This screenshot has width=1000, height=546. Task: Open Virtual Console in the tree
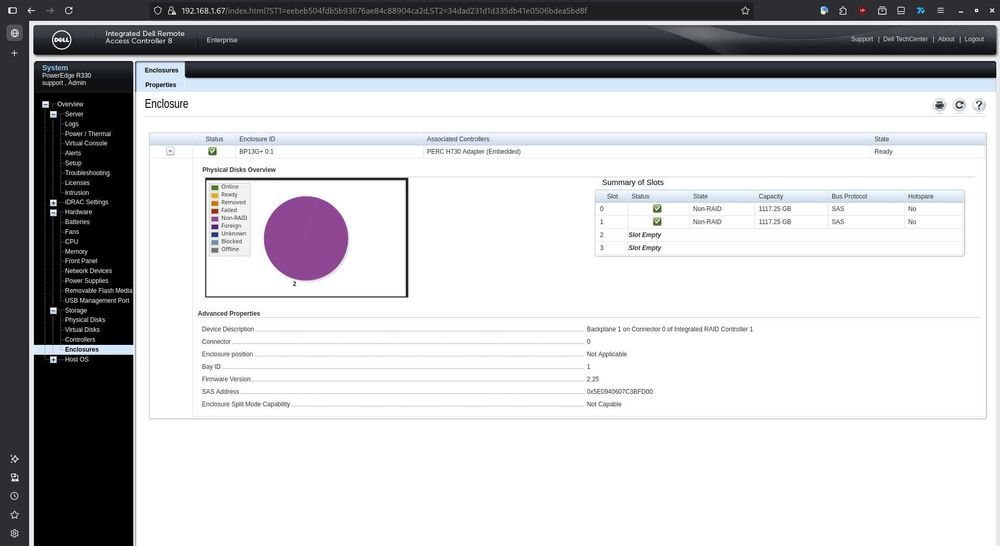[86, 144]
